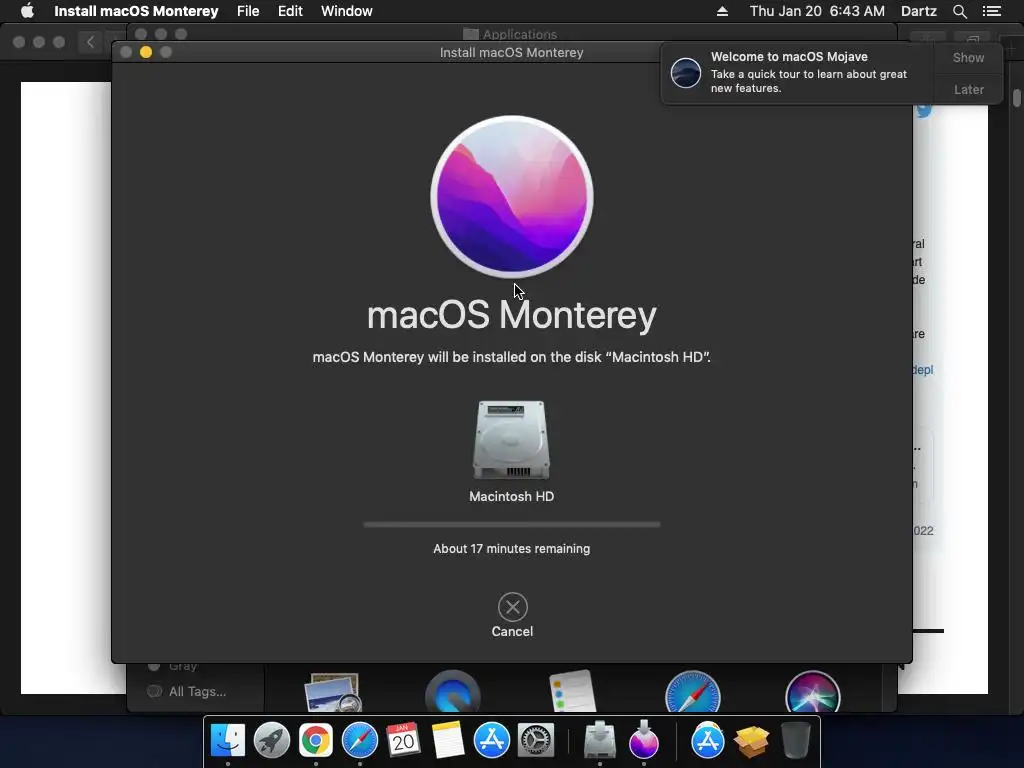Viewport: 1024px width, 768px height.
Task: Click the background window scrollbar
Action: [1017, 98]
